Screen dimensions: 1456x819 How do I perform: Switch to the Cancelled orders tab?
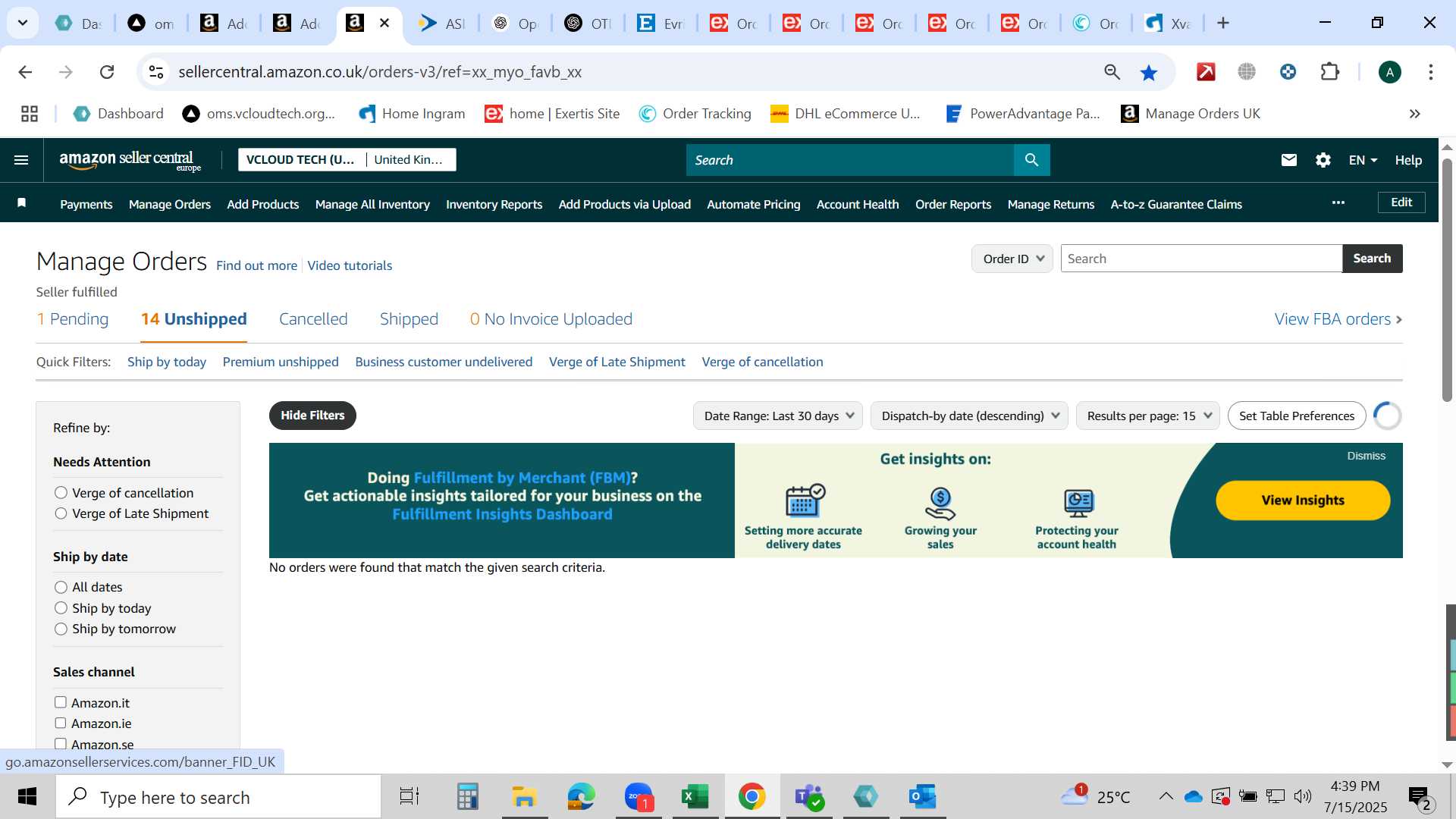pyautogui.click(x=313, y=319)
